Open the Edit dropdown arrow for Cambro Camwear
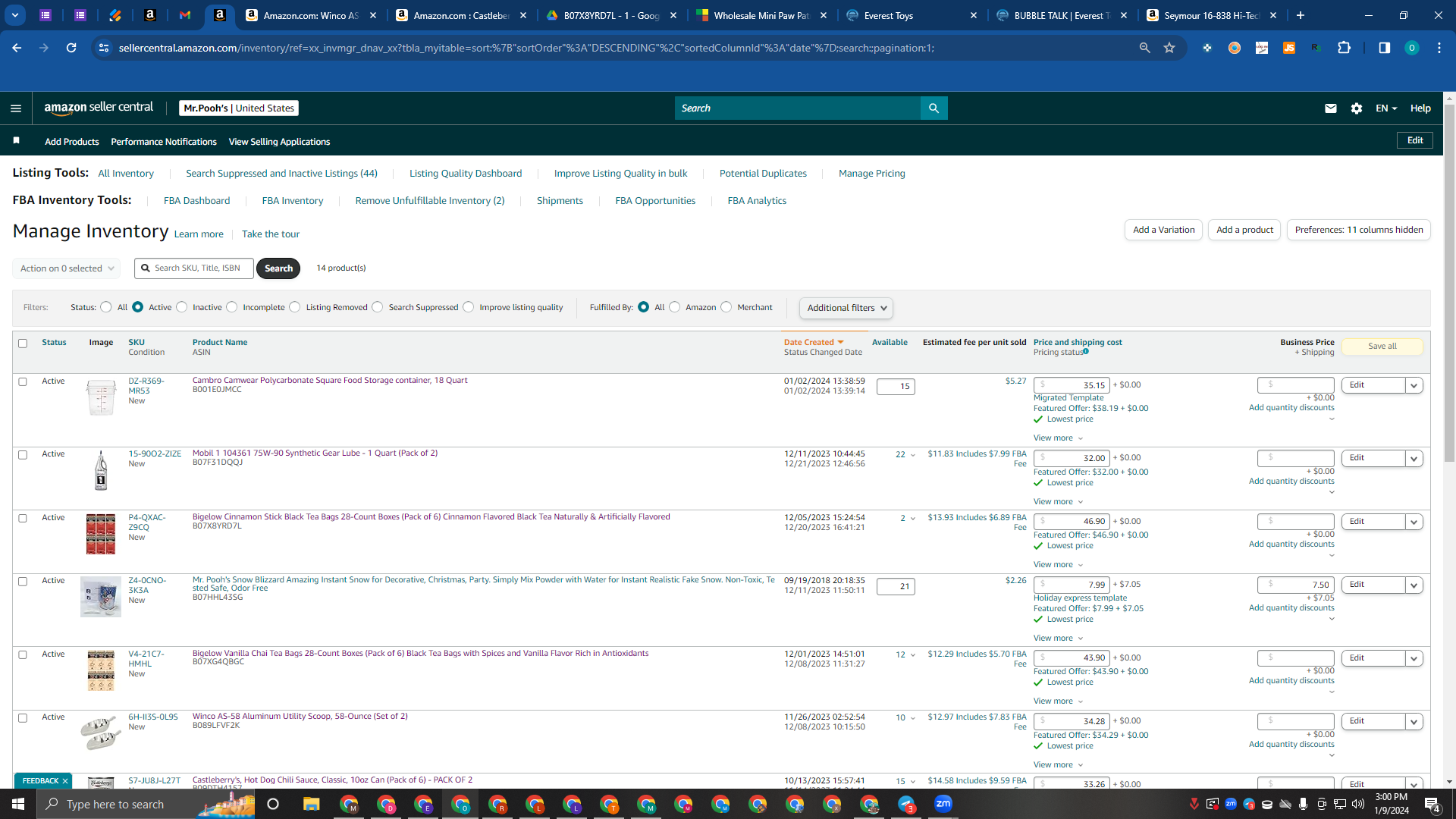 [x=1414, y=385]
